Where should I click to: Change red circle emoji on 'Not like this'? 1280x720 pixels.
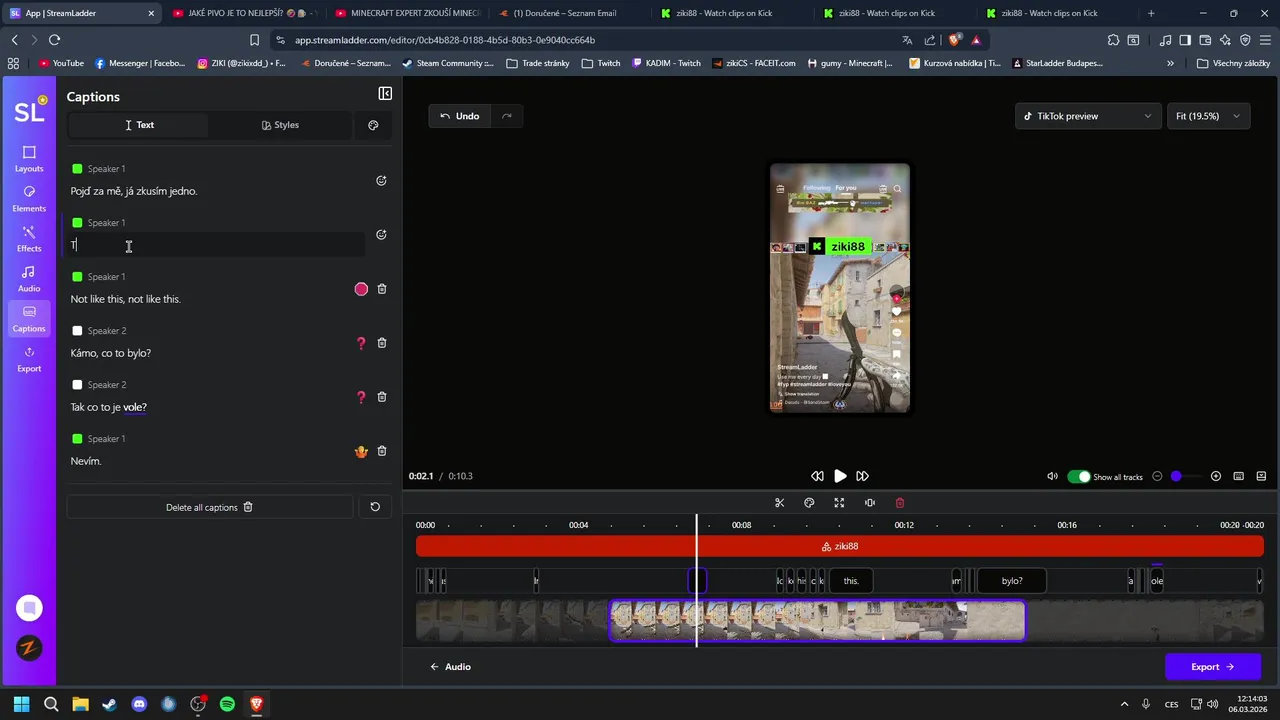361,289
